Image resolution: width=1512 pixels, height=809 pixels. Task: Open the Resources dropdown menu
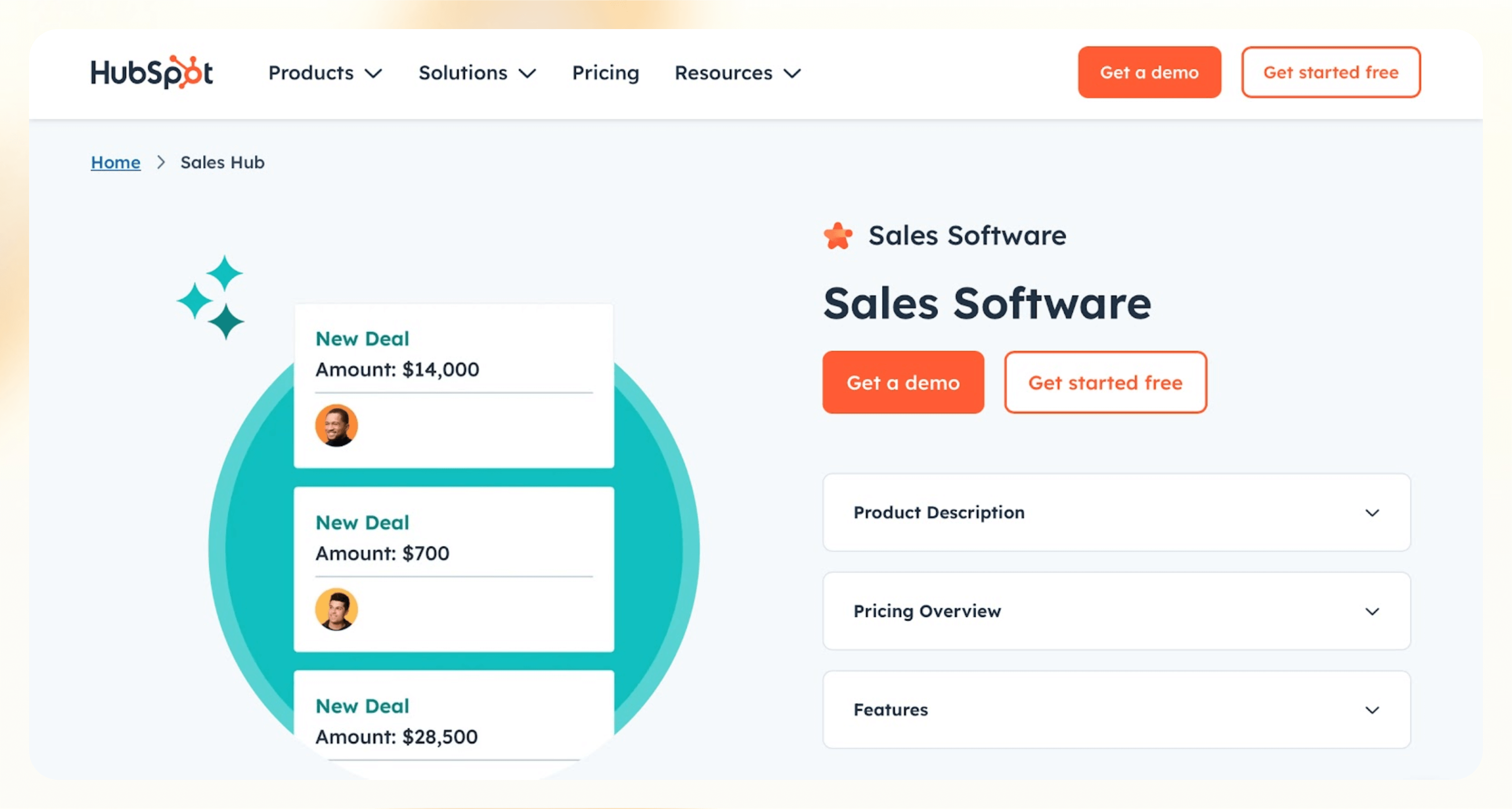[x=737, y=73]
